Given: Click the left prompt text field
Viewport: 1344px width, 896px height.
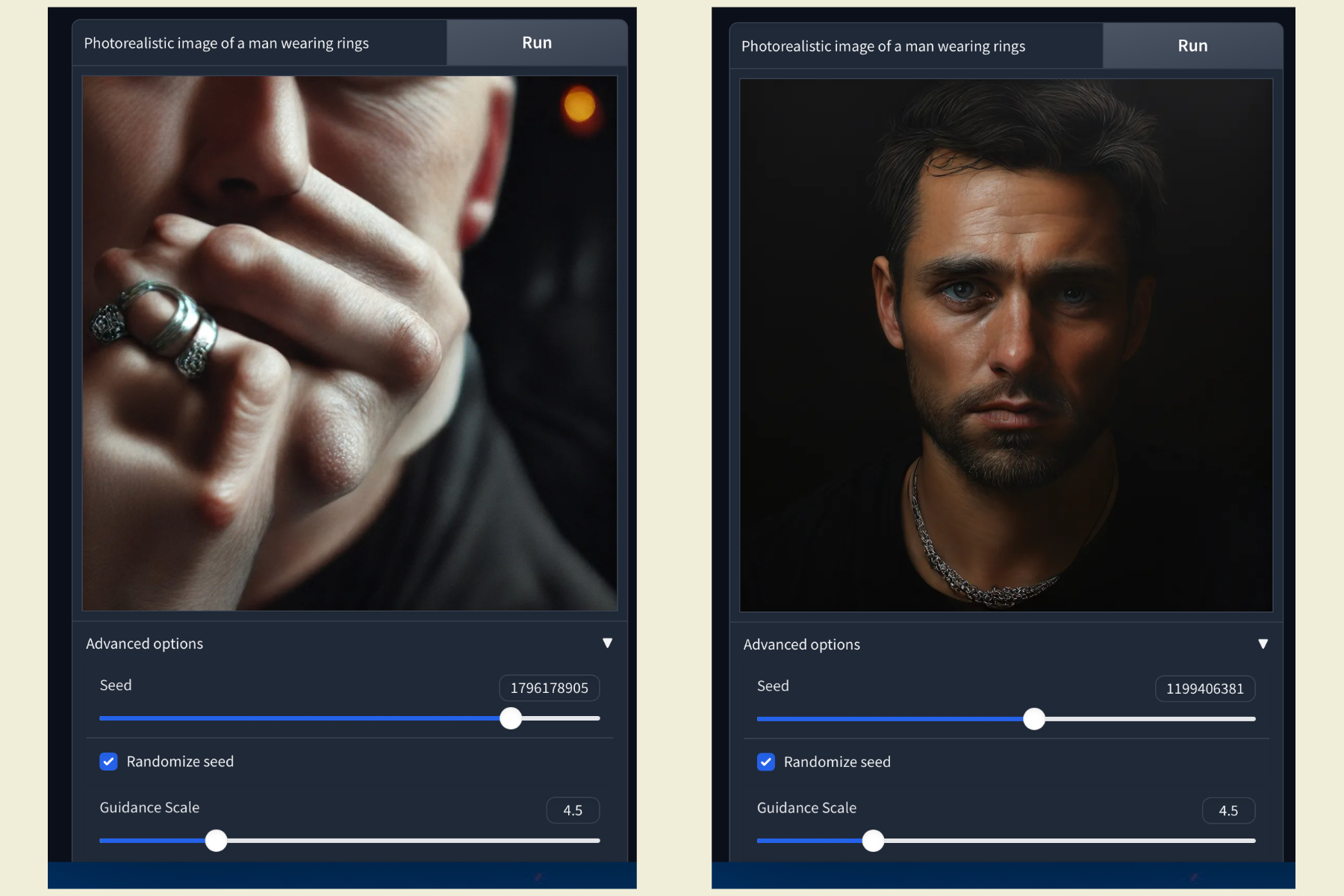Looking at the screenshot, I should [260, 43].
